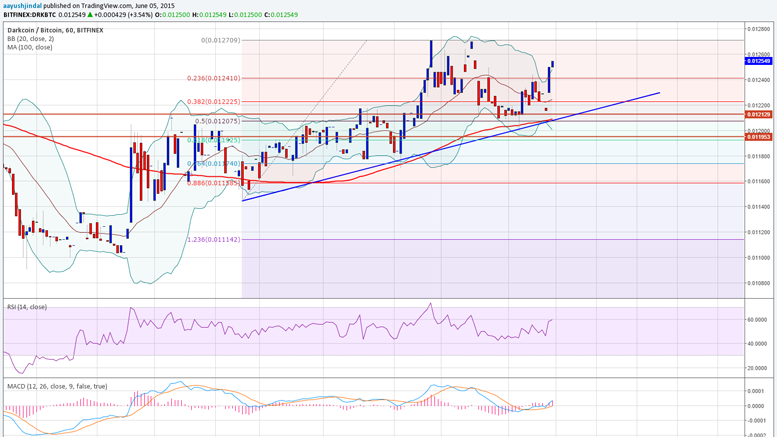Click the 0.012400 price axis label
777x437 pixels.
tap(758, 80)
